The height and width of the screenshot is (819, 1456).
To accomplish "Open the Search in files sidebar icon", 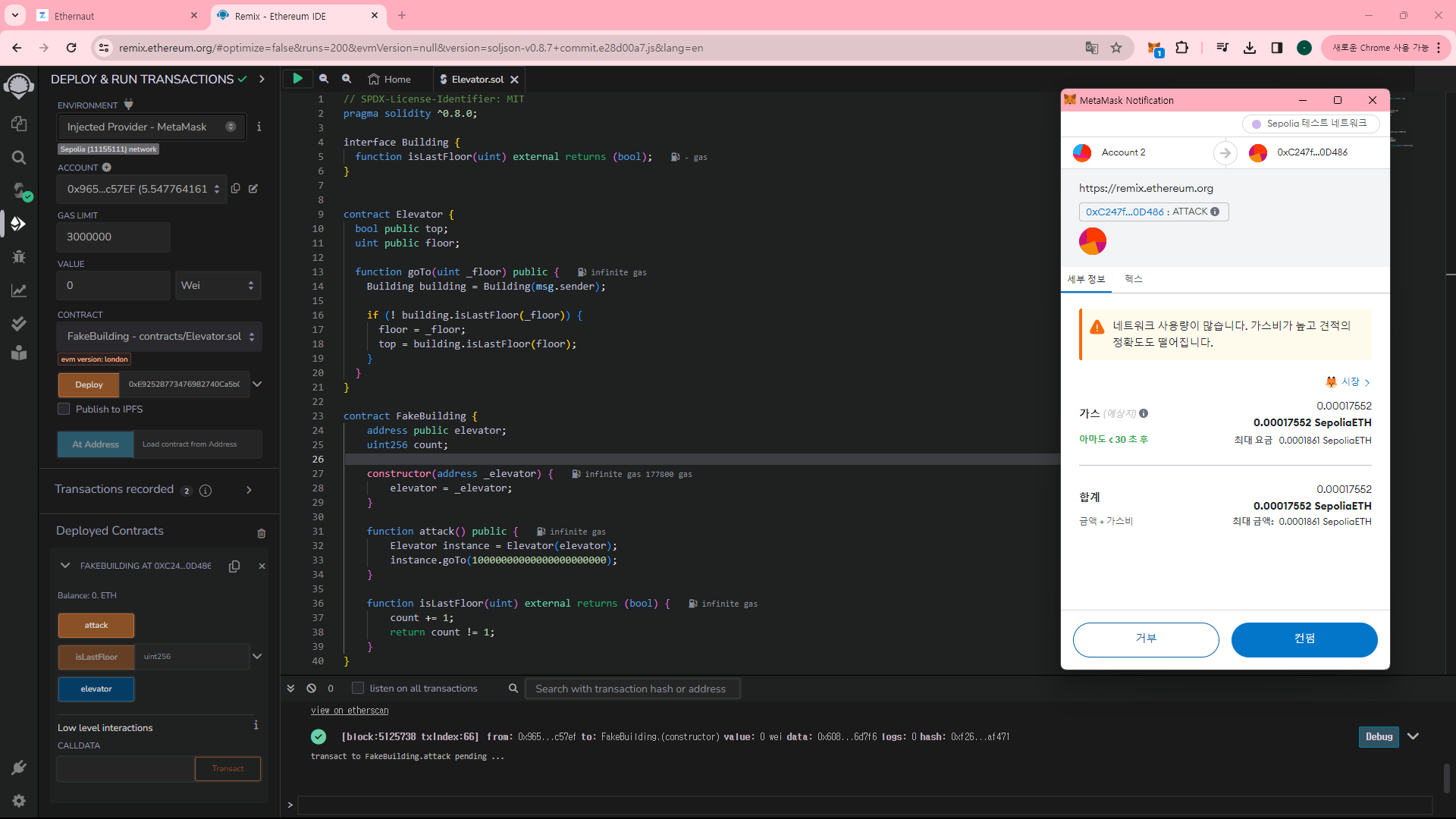I will tap(19, 157).
